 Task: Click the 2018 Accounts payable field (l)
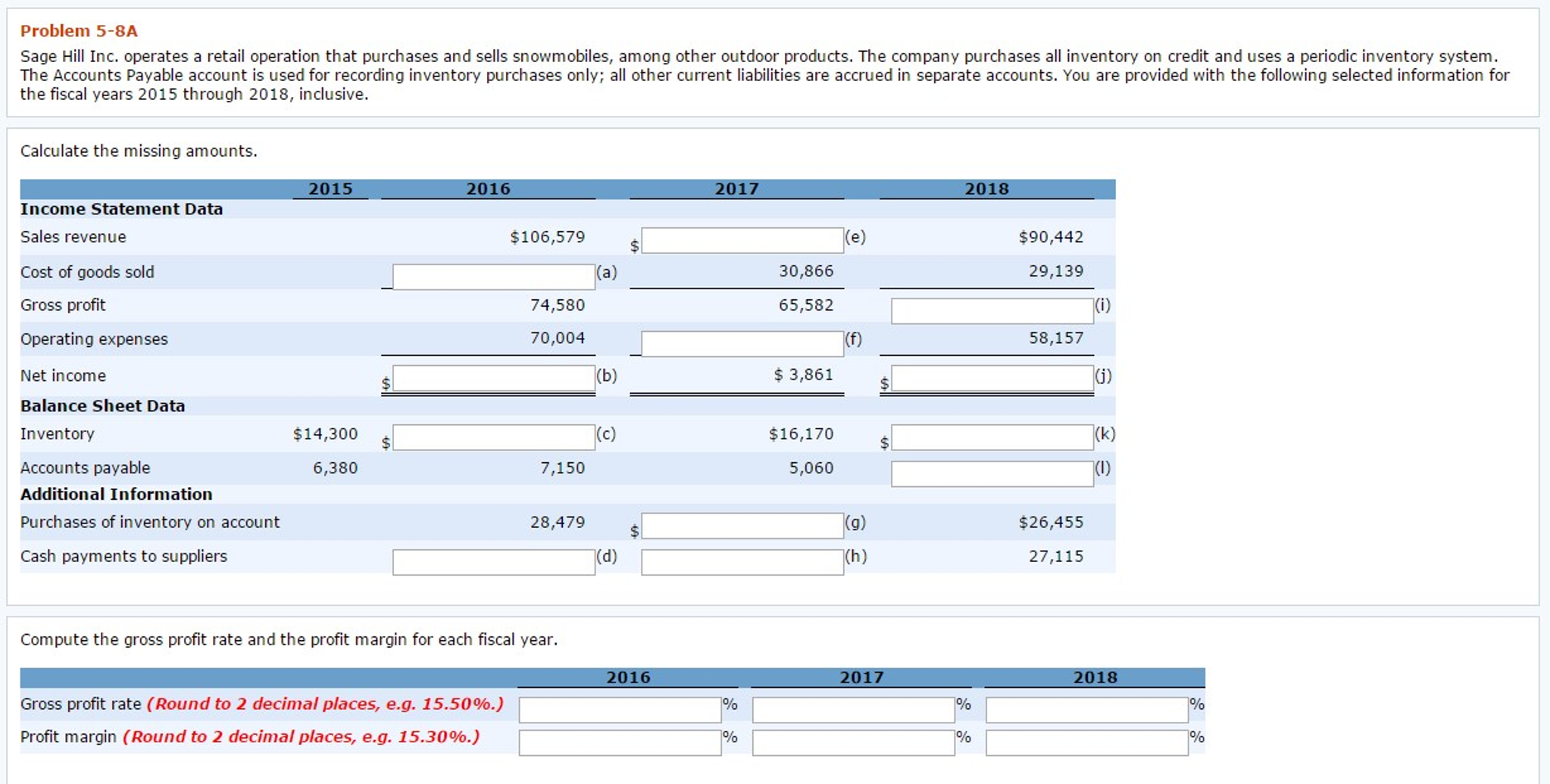(992, 473)
